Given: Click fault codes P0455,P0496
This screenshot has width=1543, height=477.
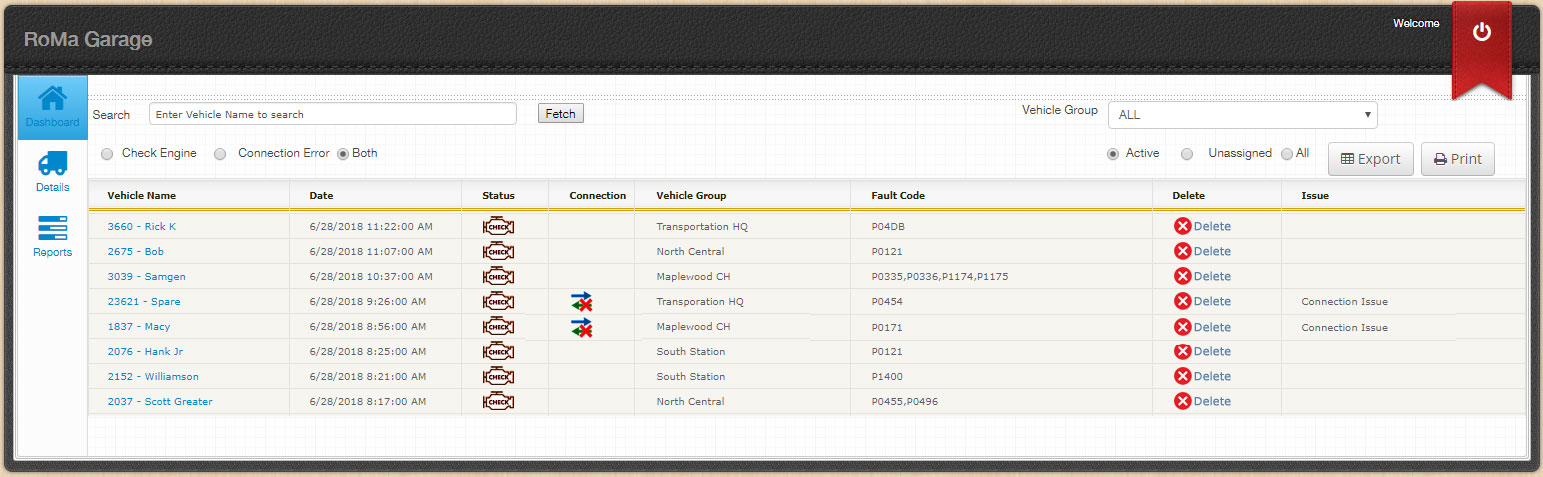Looking at the screenshot, I should pos(904,401).
